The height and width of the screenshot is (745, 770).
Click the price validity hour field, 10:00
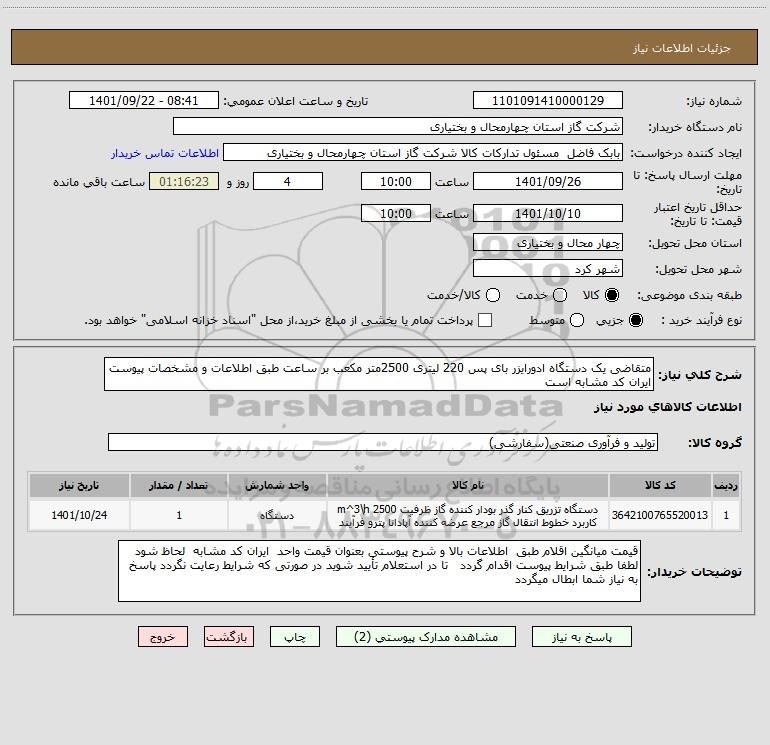(x=396, y=214)
